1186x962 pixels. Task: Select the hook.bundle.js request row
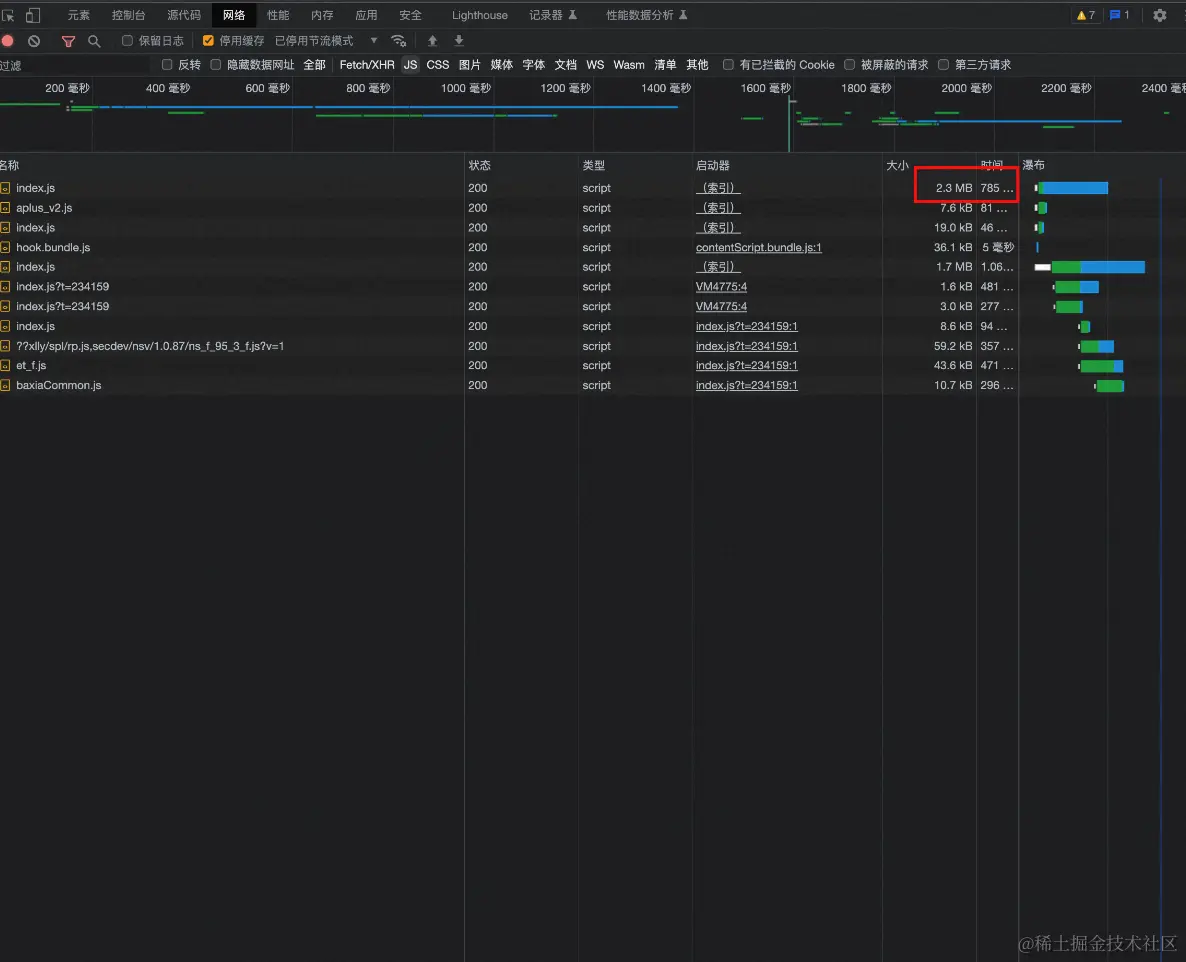point(593,247)
